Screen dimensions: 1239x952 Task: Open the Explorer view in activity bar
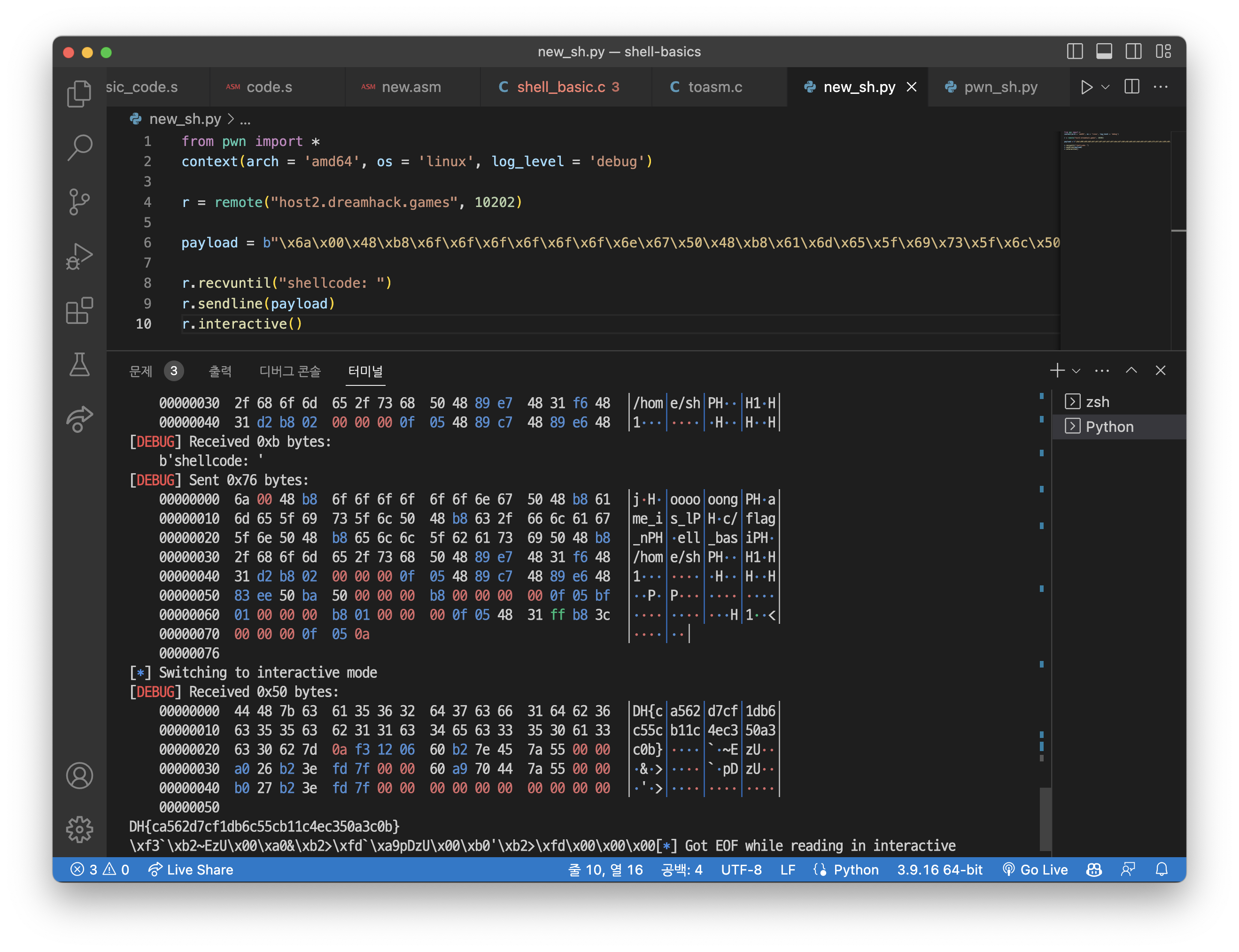79,93
